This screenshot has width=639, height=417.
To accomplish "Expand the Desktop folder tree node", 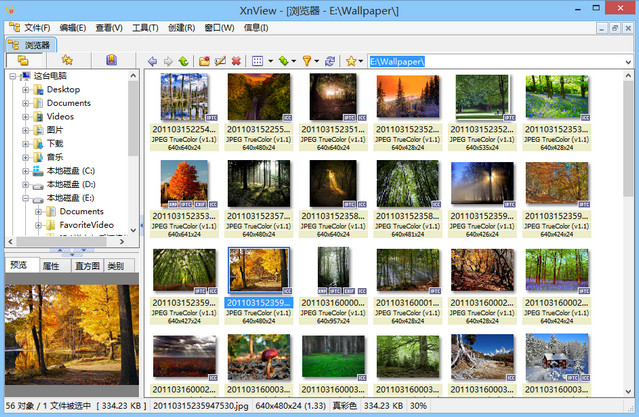I will [26, 89].
